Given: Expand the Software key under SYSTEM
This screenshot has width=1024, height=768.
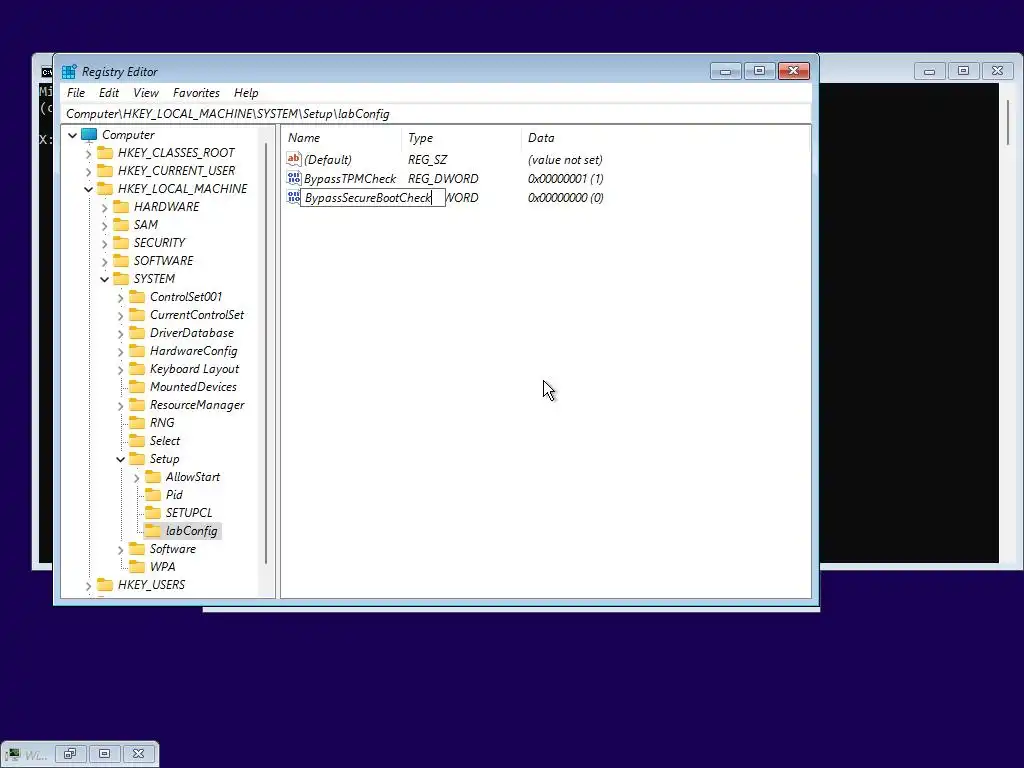Looking at the screenshot, I should click(121, 550).
